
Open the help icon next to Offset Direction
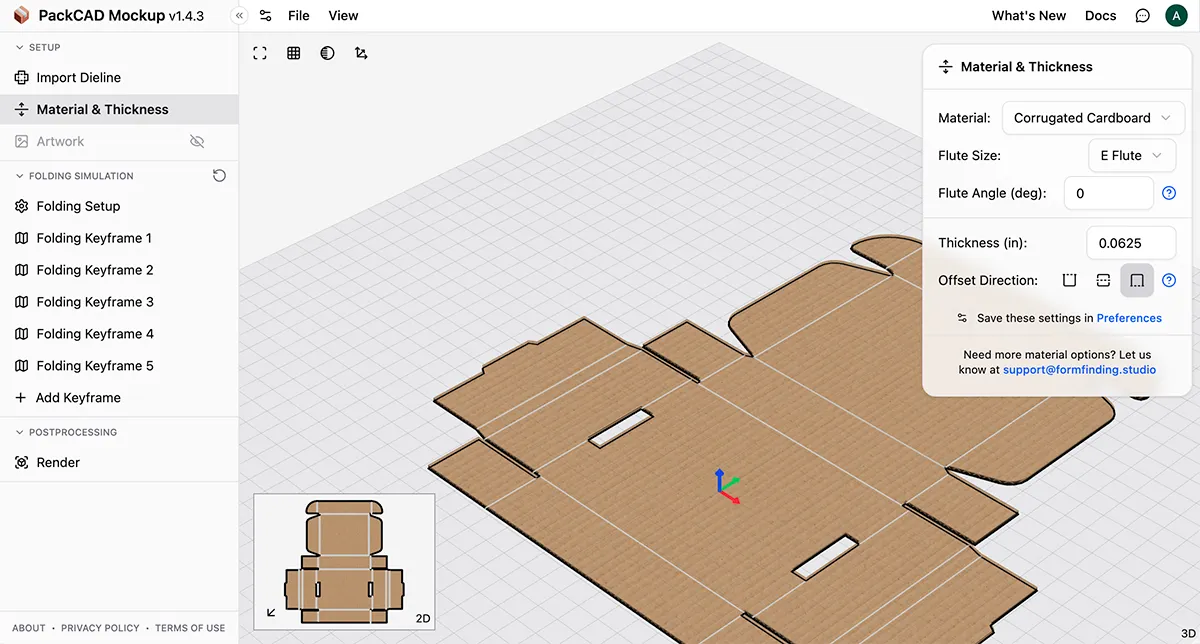tap(1169, 281)
